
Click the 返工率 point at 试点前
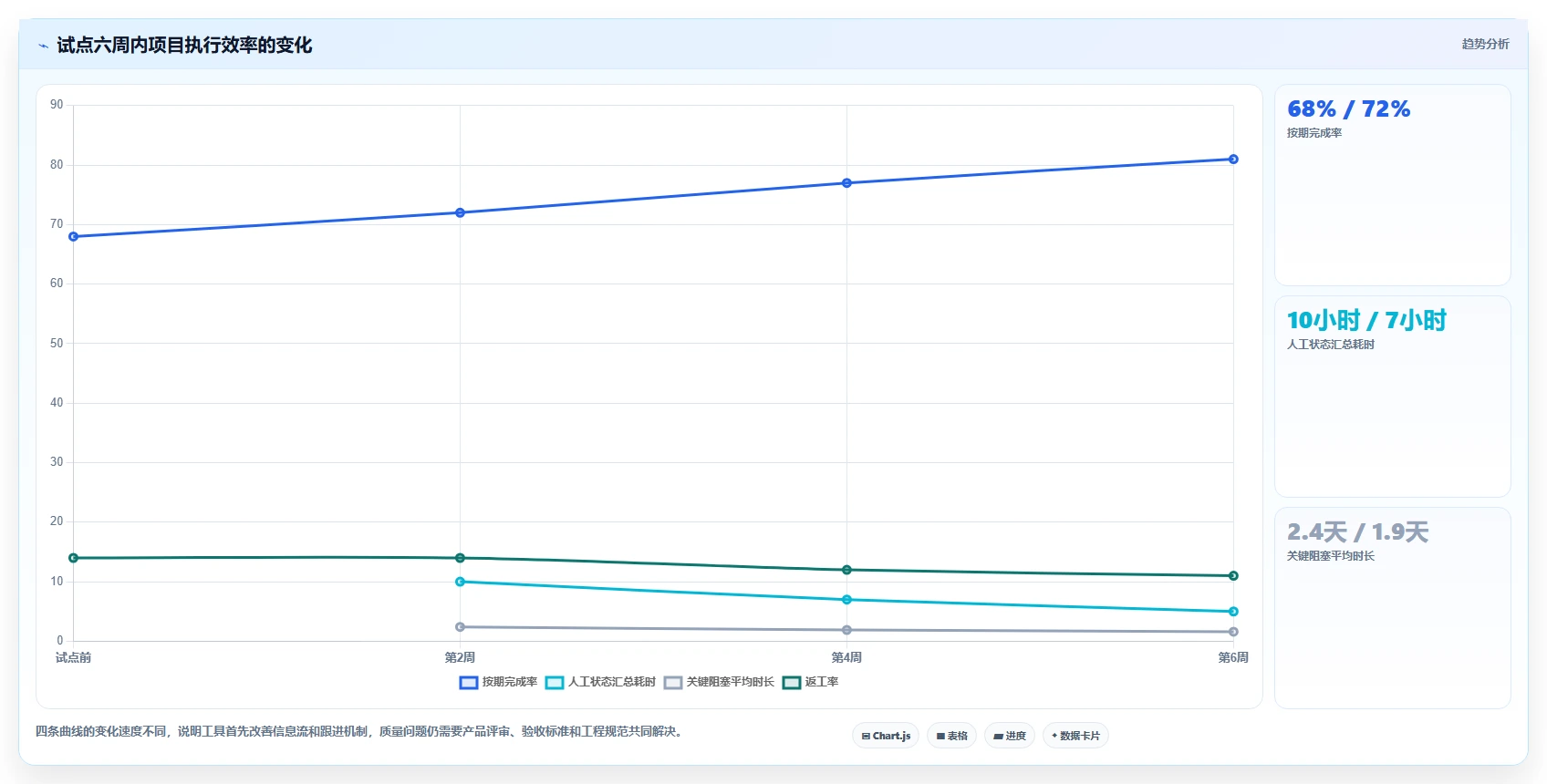[x=73, y=558]
